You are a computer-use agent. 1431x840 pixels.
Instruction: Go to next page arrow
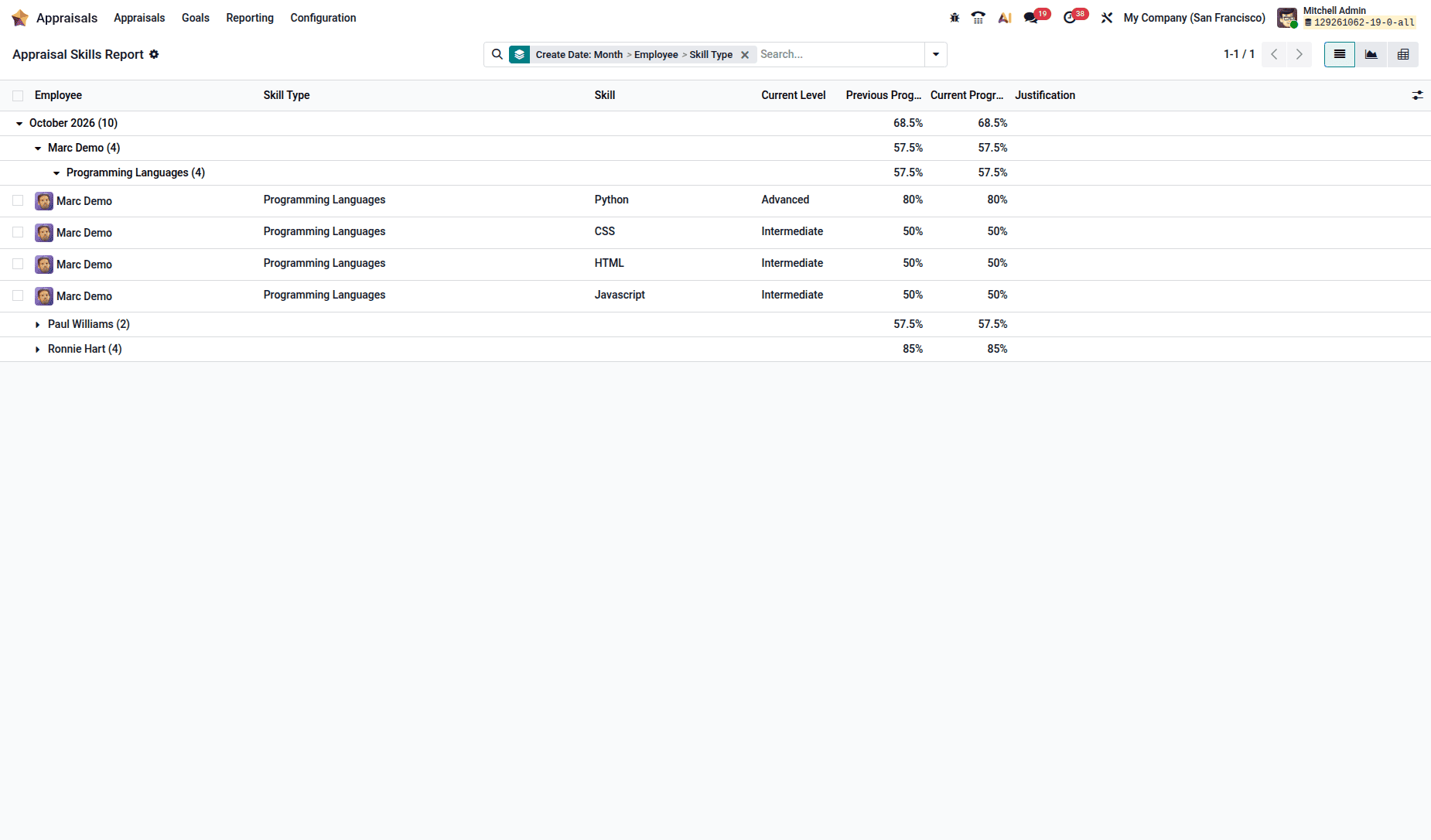coord(1300,54)
